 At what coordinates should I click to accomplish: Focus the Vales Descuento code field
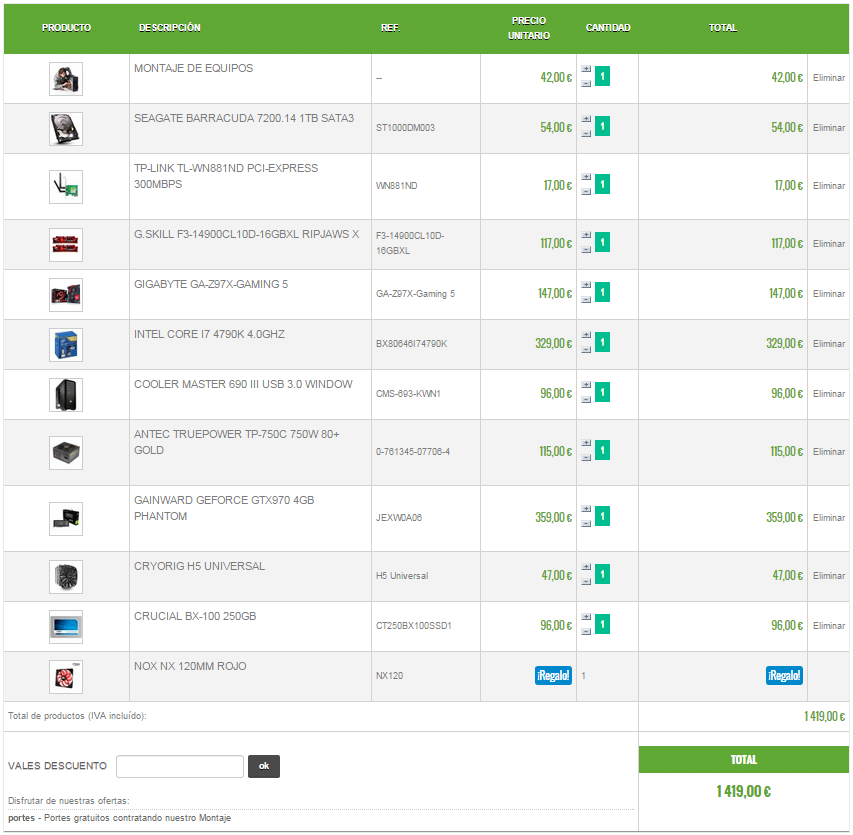180,766
